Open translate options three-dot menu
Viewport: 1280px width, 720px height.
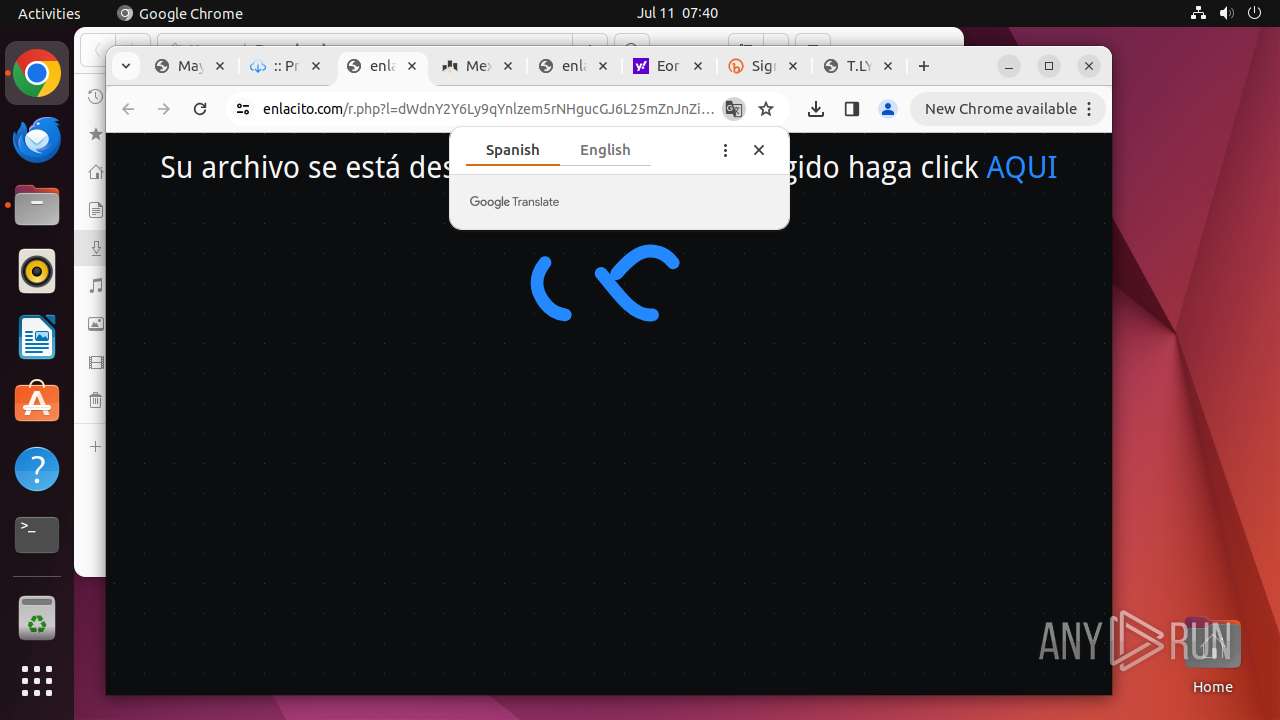click(x=725, y=150)
